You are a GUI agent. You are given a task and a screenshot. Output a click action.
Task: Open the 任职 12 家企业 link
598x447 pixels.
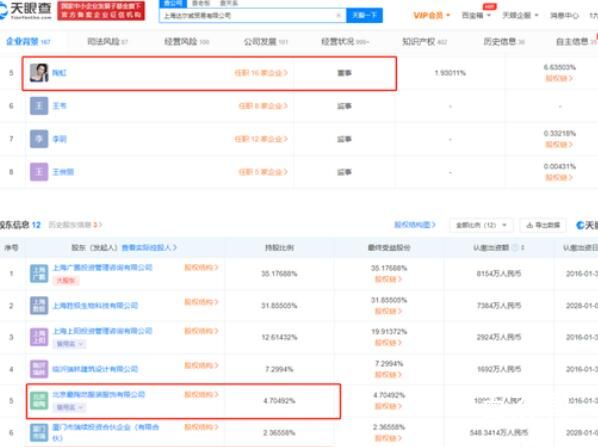click(261, 139)
